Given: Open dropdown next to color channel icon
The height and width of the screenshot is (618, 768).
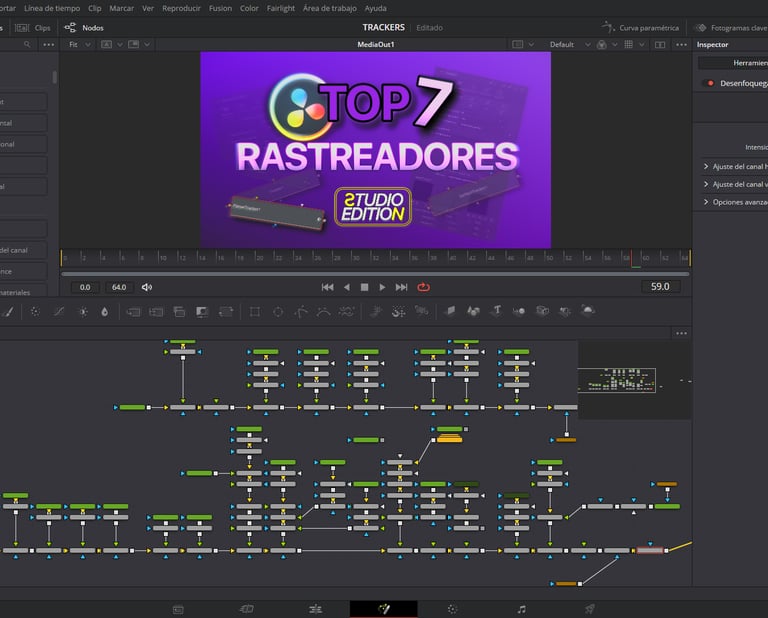Looking at the screenshot, I should coord(614,45).
